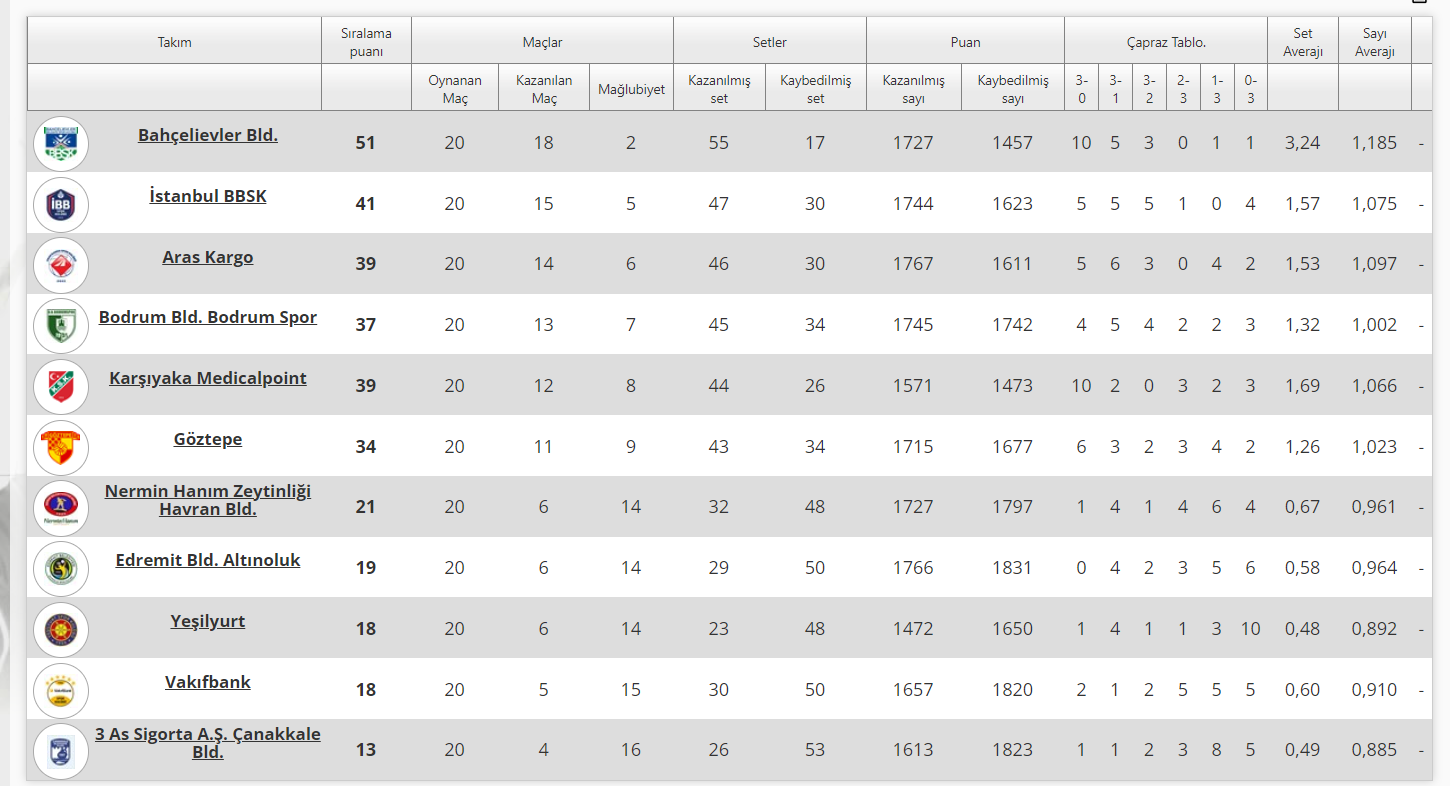1450x786 pixels.
Task: Select 1797 points lost in Nermin Hanım row
Action: [x=1013, y=508]
